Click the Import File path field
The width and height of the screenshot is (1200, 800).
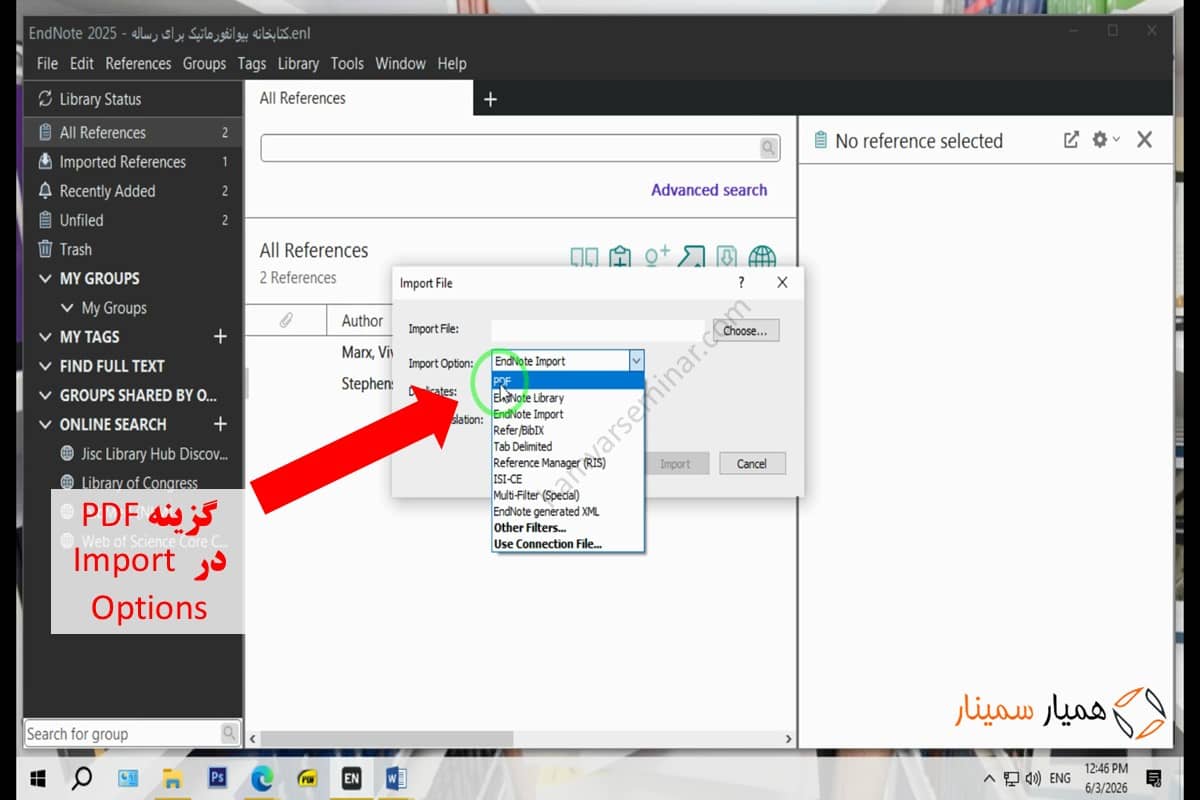598,330
